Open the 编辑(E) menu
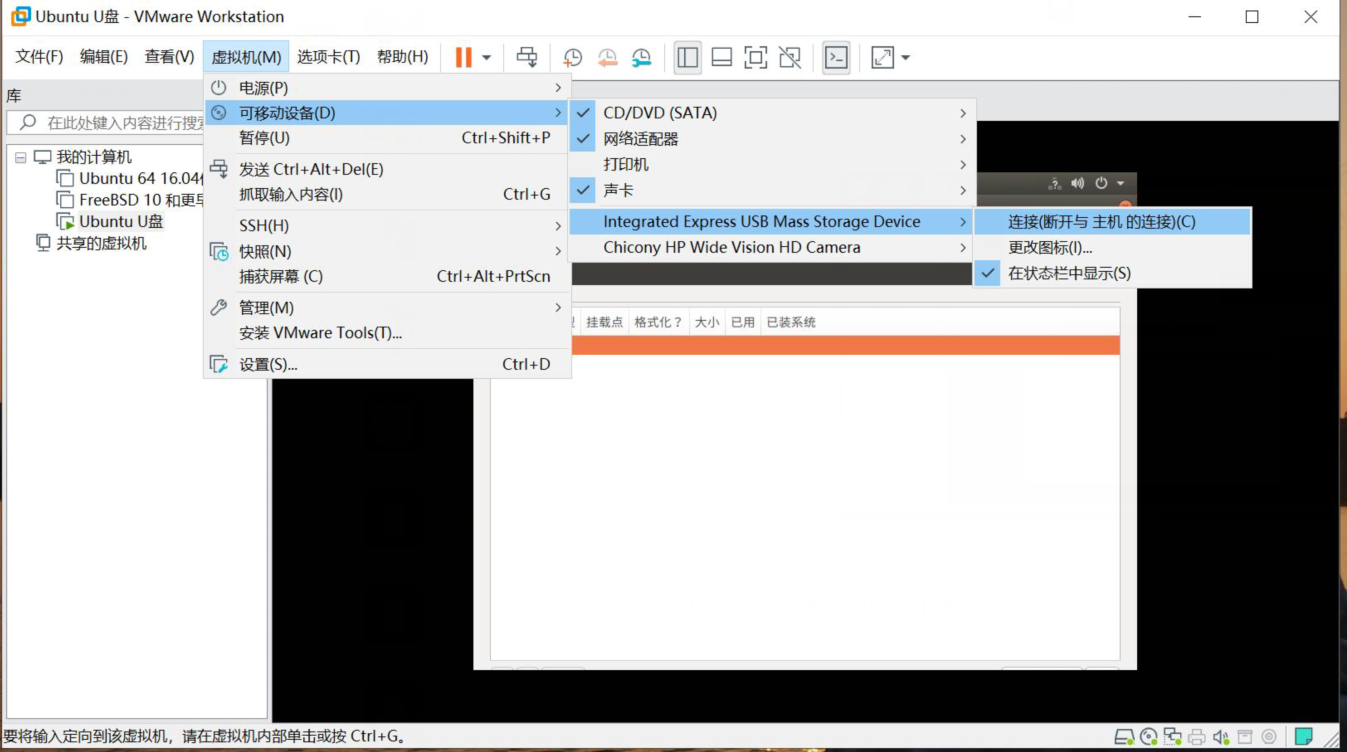 click(104, 57)
